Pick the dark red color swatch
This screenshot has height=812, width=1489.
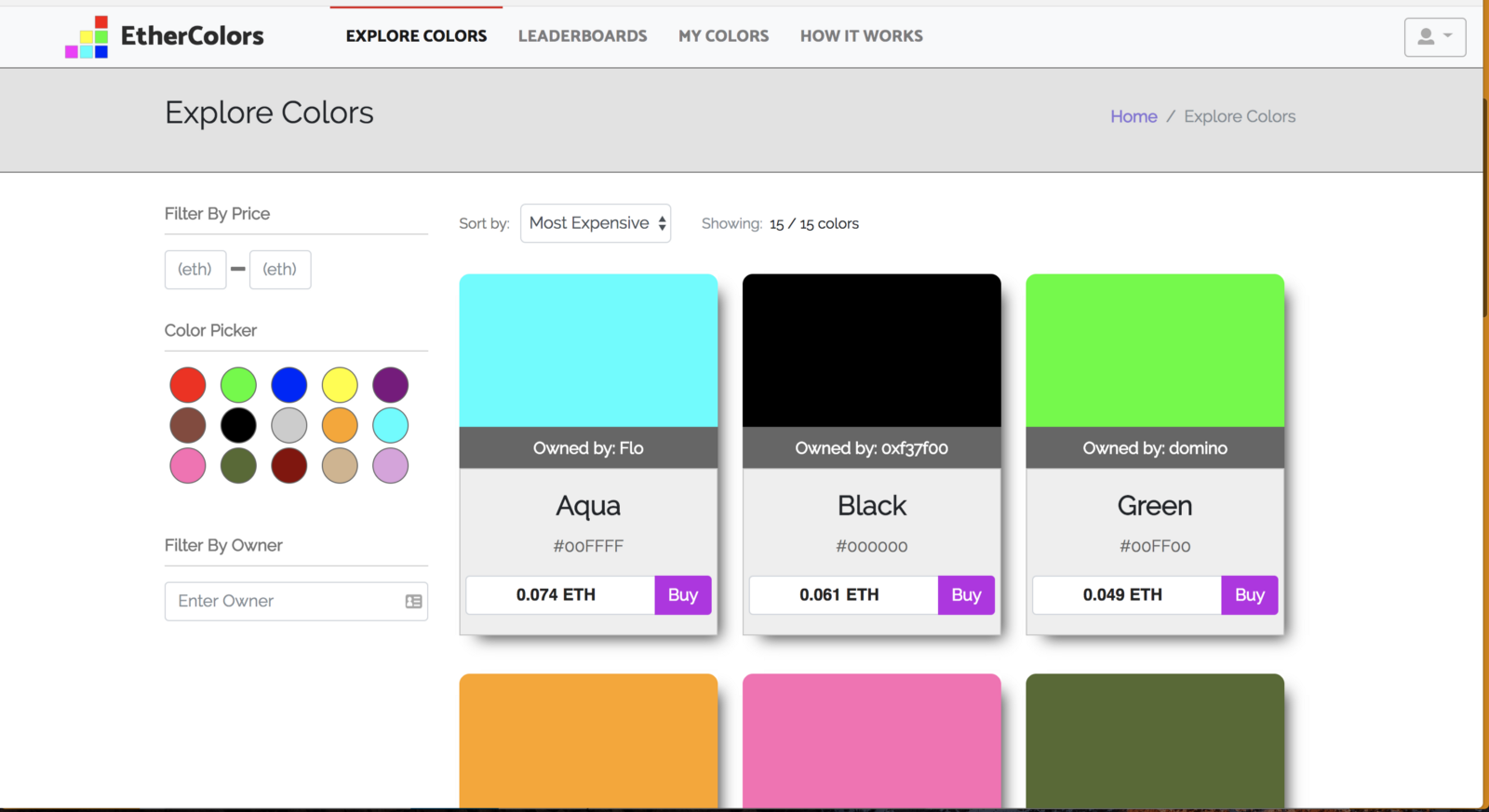[x=289, y=466]
